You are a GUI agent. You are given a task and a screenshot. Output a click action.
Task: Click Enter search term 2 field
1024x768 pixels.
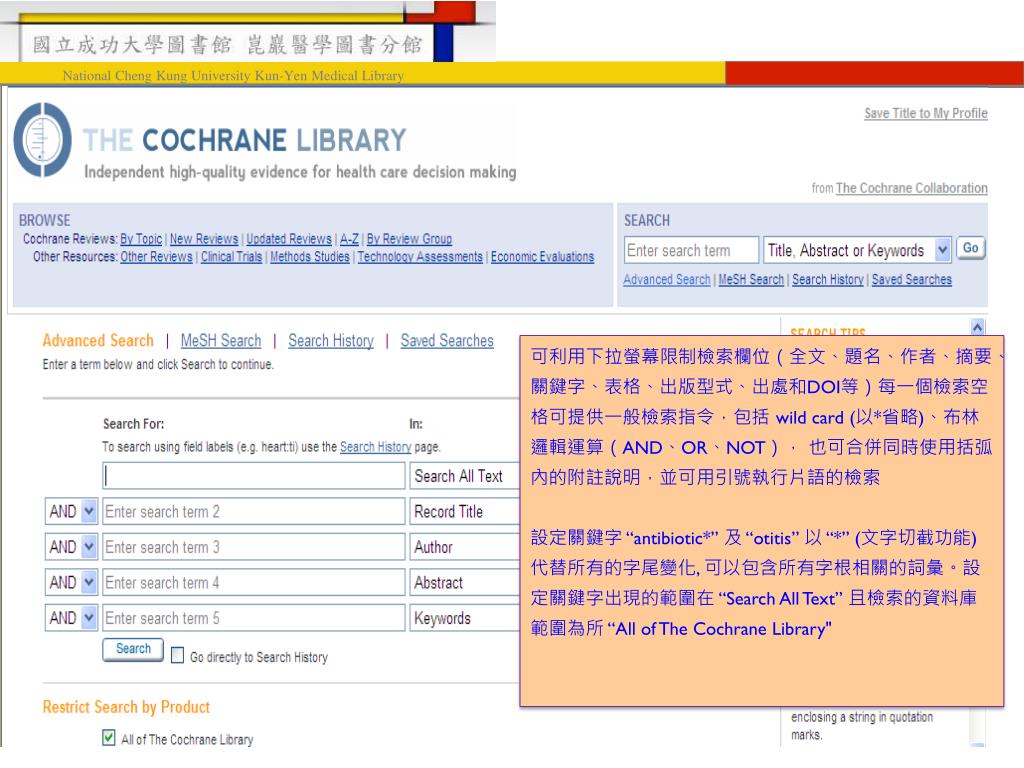tap(253, 511)
